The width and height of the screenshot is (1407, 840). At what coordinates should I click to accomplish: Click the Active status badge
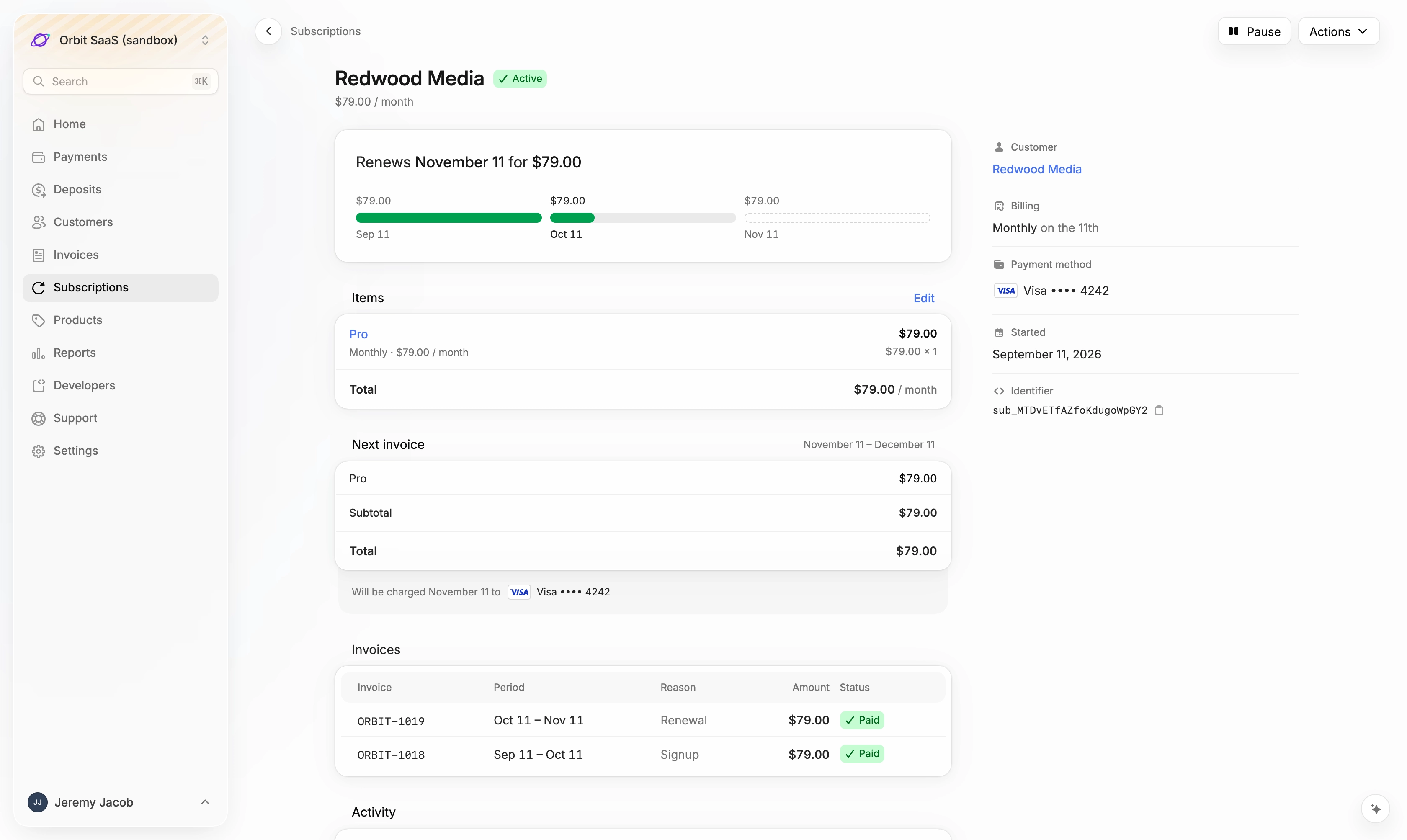pyautogui.click(x=520, y=79)
